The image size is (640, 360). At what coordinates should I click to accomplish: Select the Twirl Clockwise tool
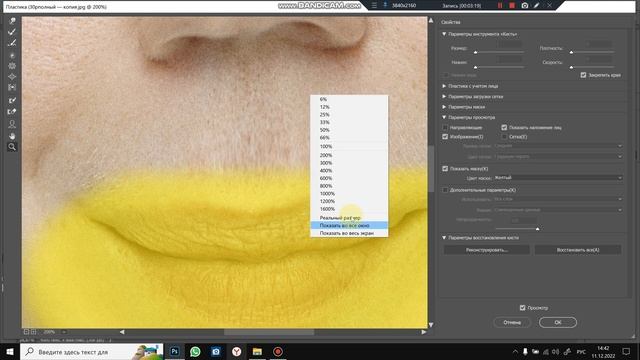[12, 55]
